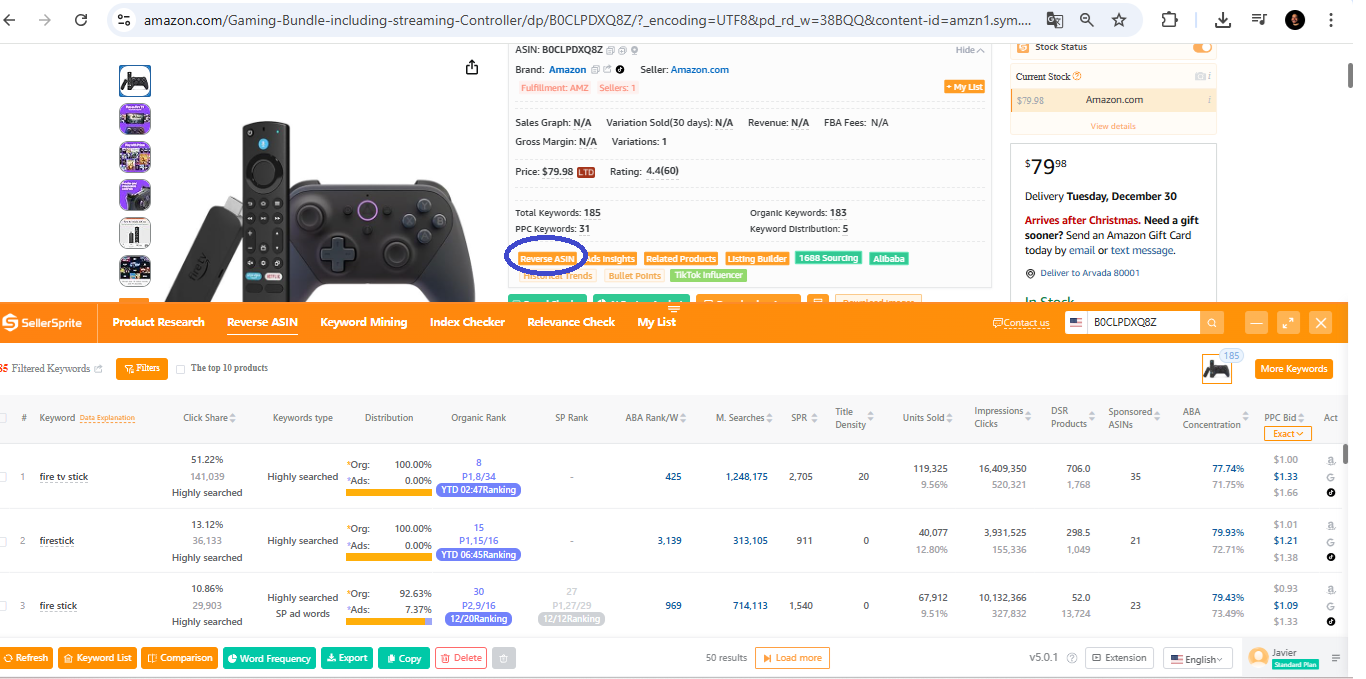Switch to the Keyword Mining tab
1366x679 pixels.
click(x=363, y=322)
